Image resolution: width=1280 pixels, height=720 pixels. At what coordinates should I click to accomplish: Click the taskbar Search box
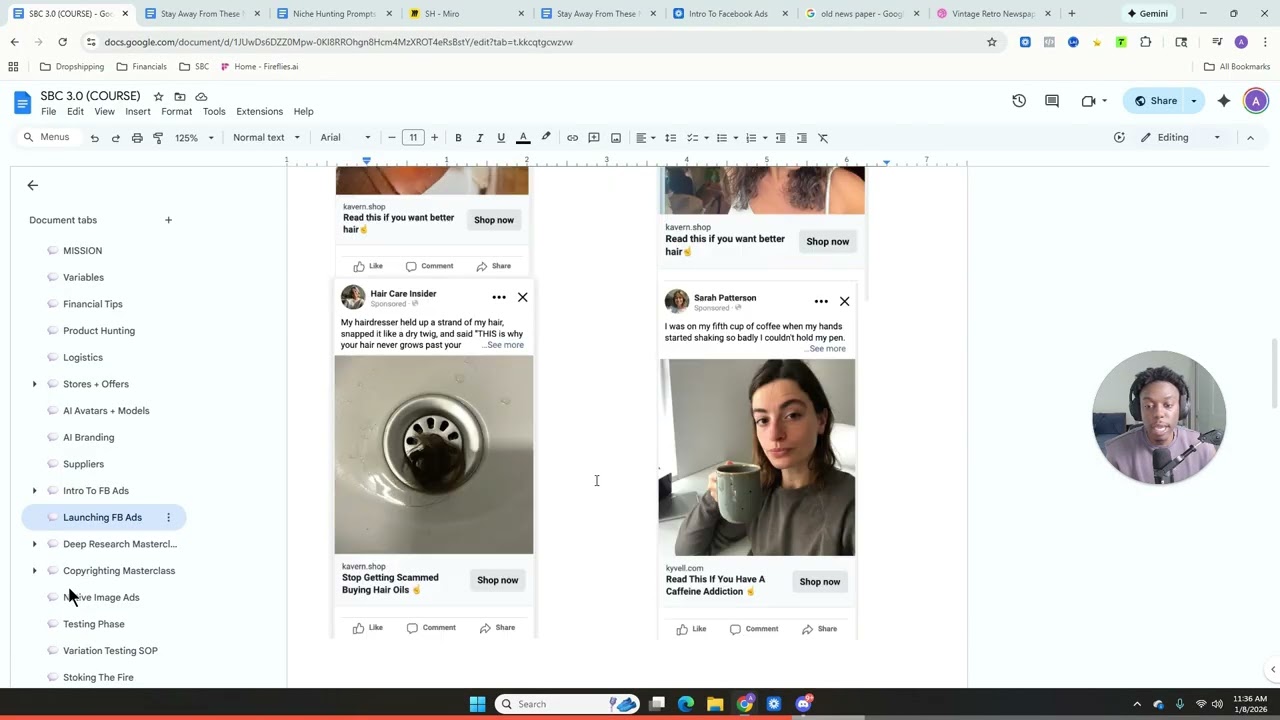pos(567,704)
